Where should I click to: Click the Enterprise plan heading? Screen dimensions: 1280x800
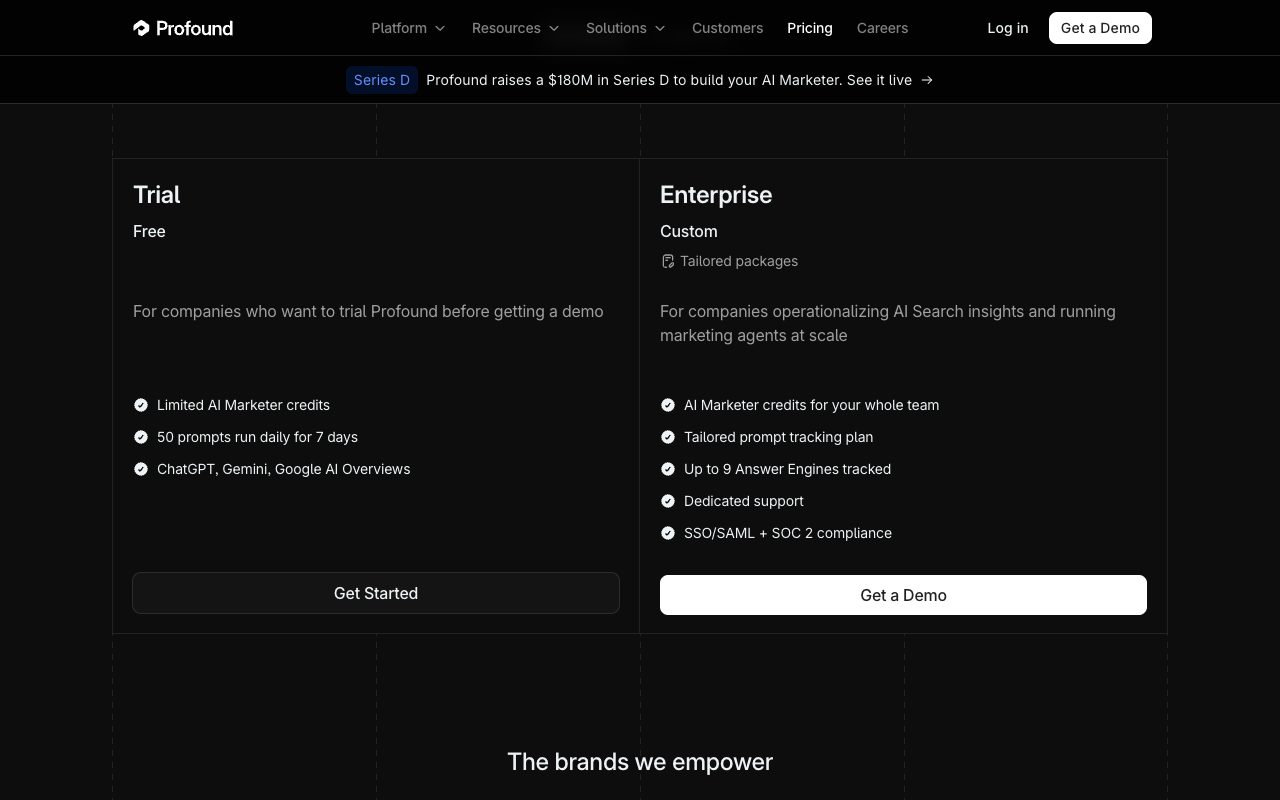pos(716,195)
